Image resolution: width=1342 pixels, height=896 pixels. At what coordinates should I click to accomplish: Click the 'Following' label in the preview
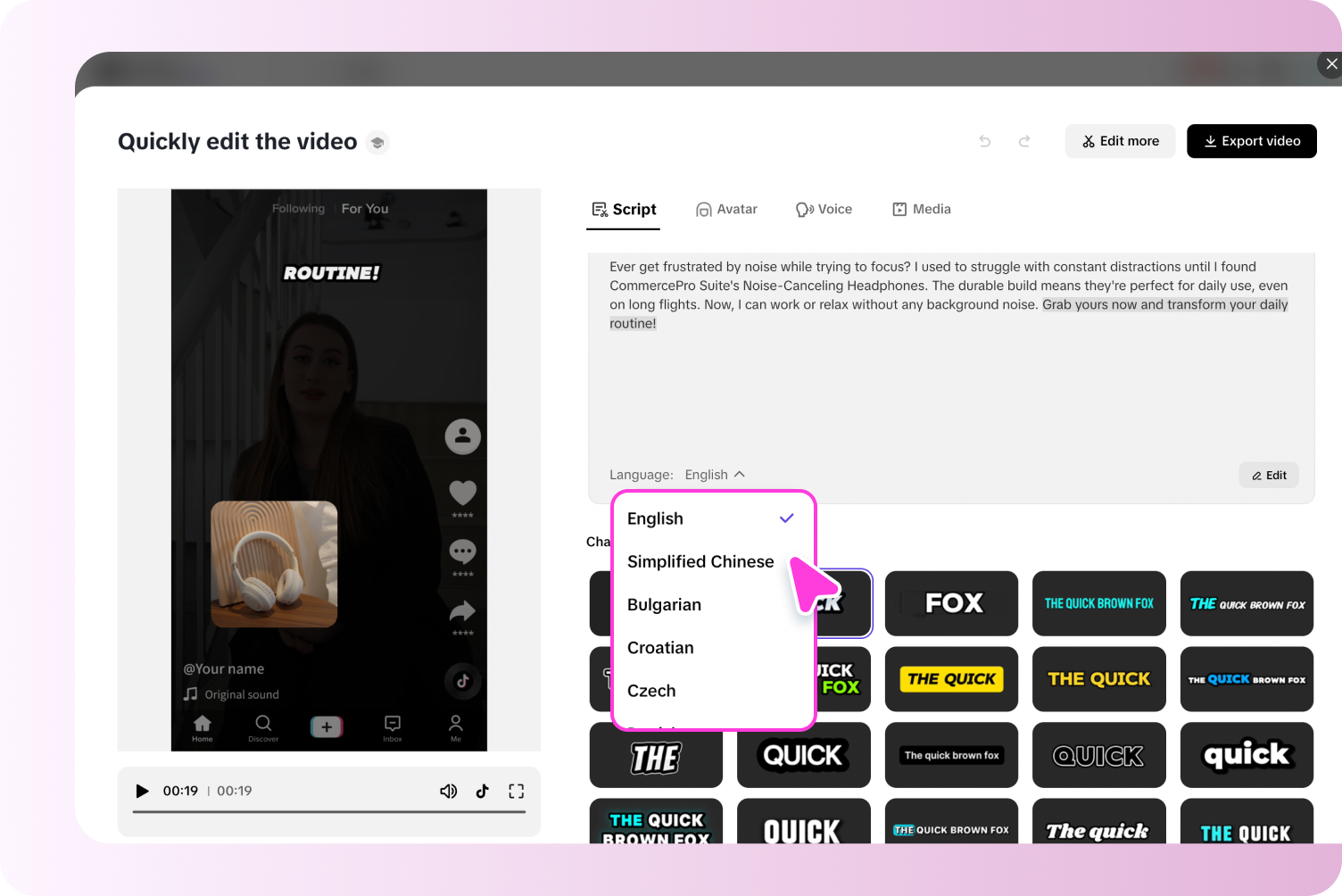298,209
